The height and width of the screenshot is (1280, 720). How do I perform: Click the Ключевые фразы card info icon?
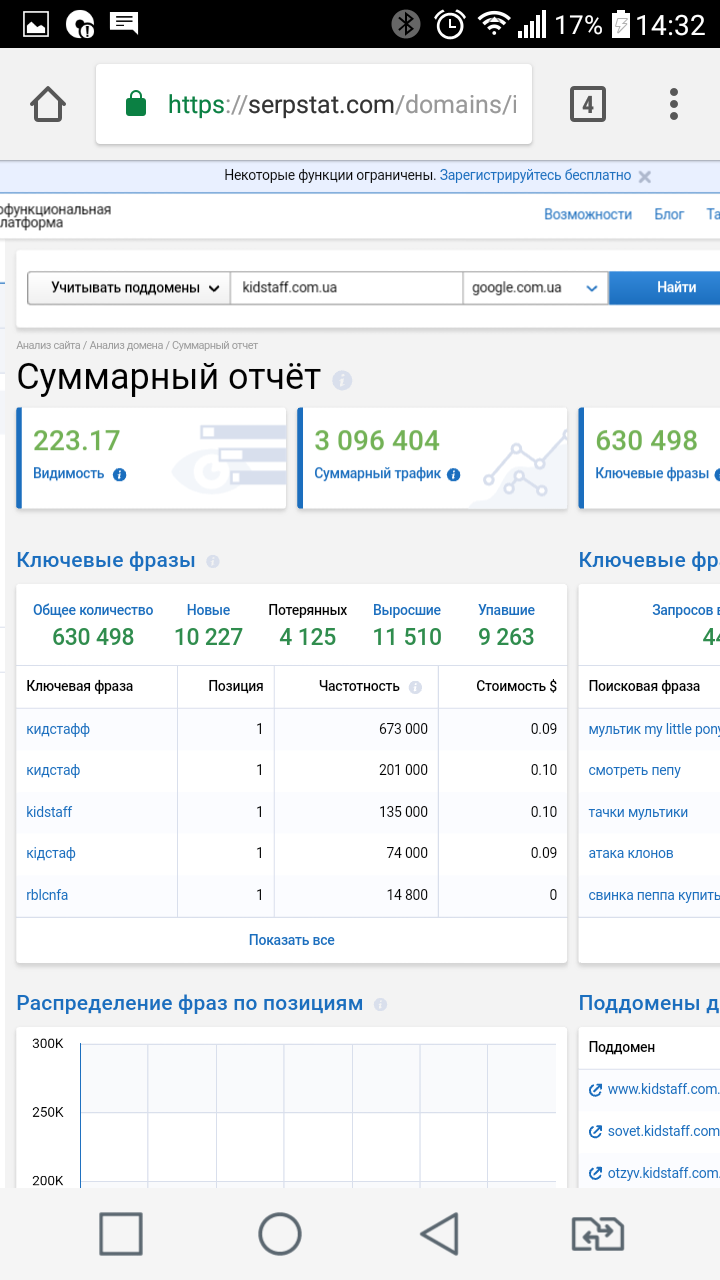717,475
